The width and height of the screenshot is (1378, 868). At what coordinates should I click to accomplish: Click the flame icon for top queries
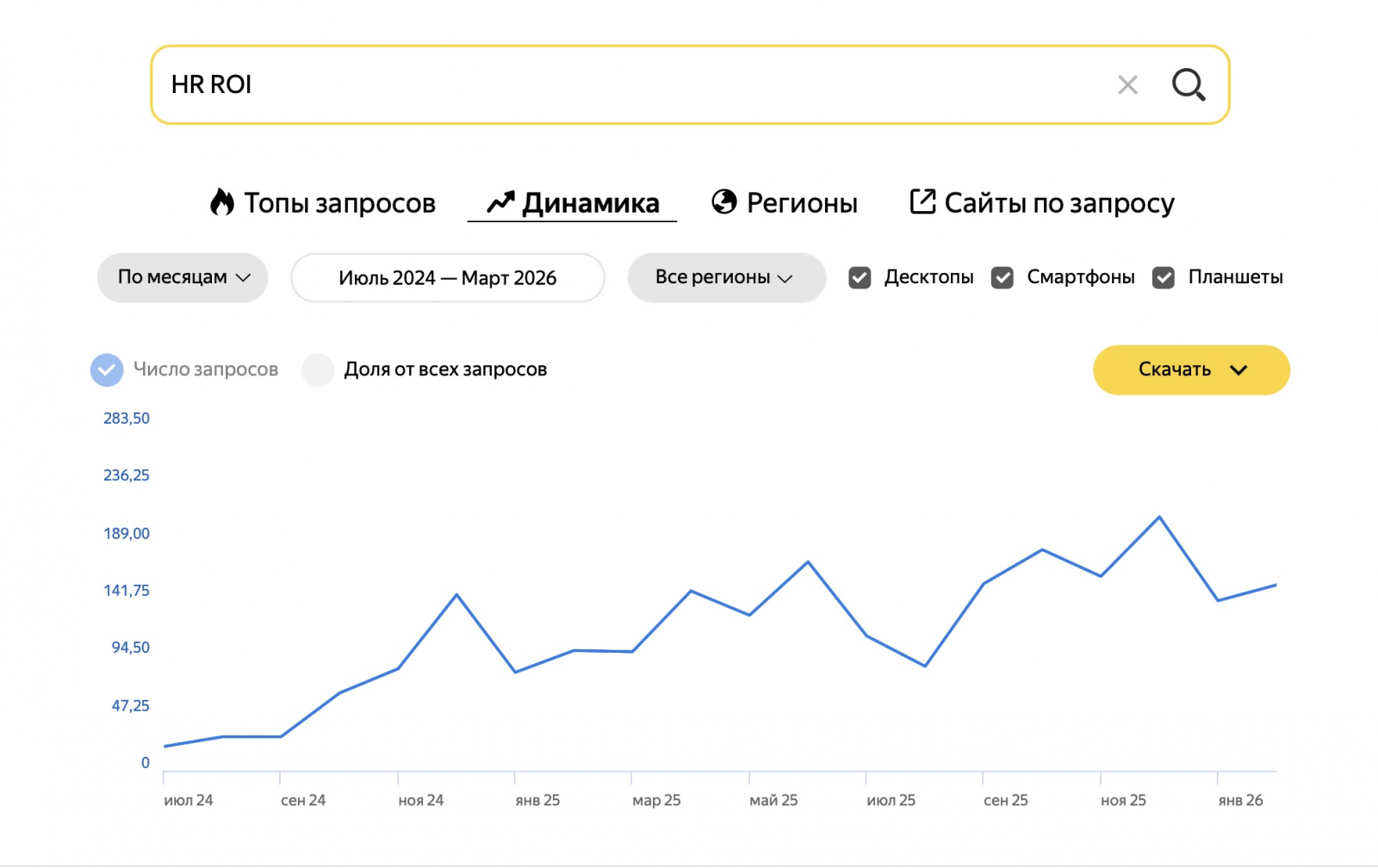click(222, 202)
